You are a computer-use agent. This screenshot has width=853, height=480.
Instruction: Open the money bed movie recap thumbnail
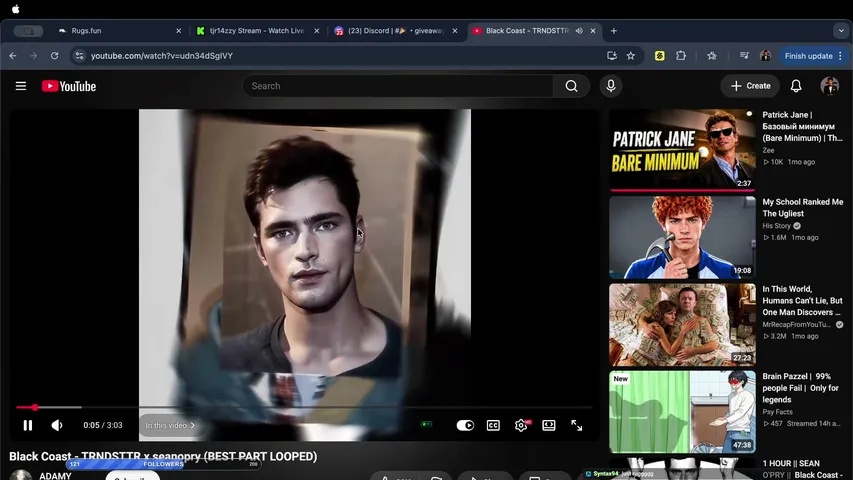click(x=682, y=324)
